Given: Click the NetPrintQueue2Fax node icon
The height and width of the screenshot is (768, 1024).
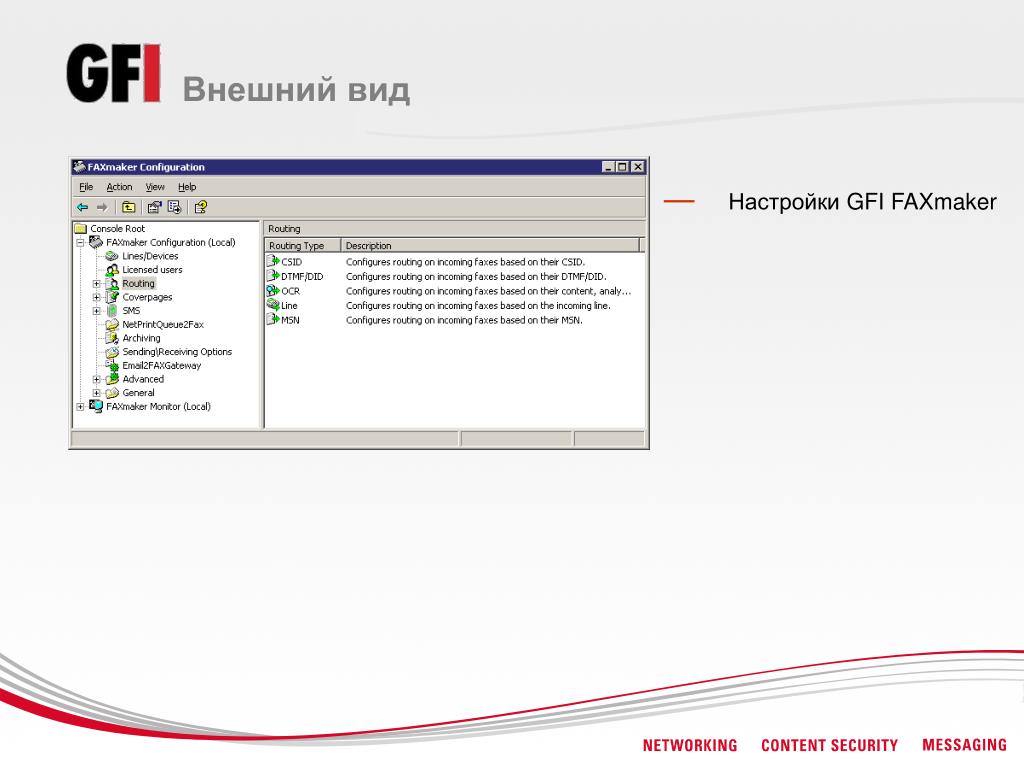Looking at the screenshot, I should 112,325.
